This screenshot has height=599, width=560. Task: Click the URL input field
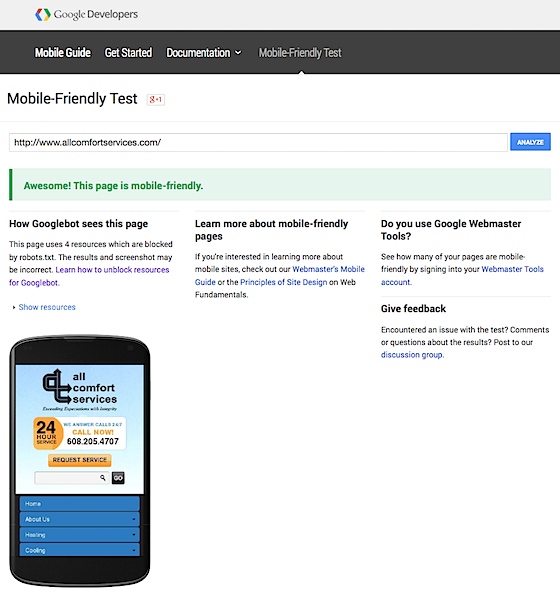258,142
